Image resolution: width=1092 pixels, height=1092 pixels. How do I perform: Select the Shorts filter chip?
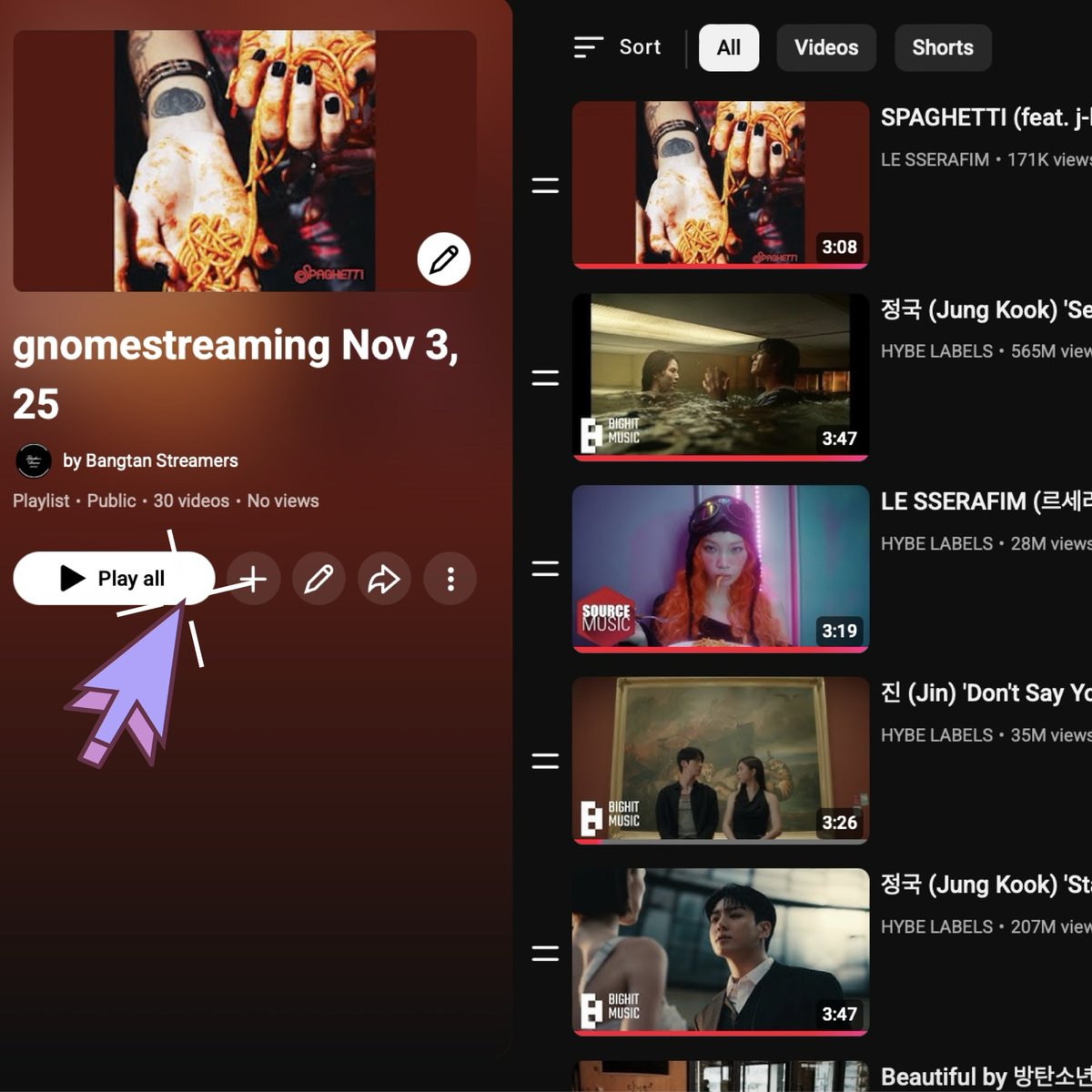point(943,47)
